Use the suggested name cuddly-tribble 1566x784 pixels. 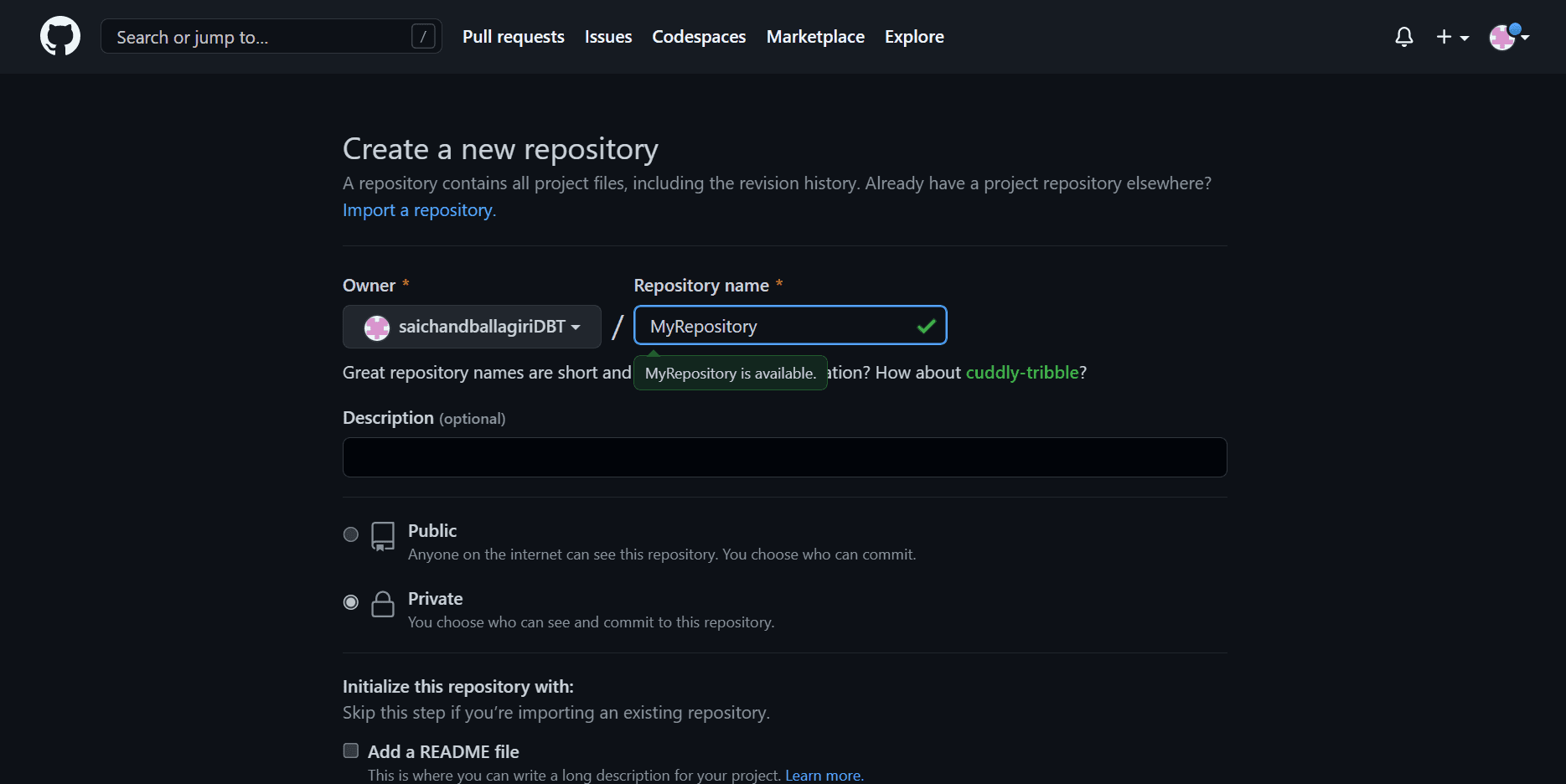click(1022, 373)
